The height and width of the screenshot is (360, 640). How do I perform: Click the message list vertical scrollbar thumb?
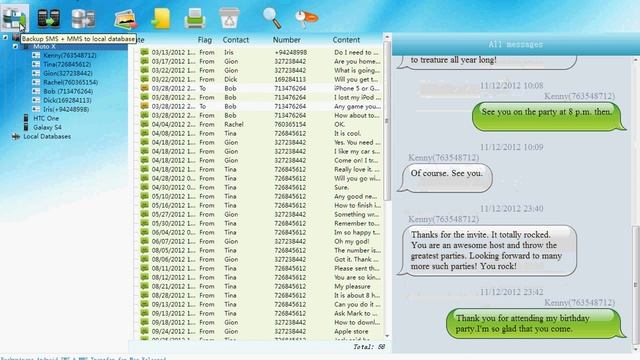(x=387, y=121)
